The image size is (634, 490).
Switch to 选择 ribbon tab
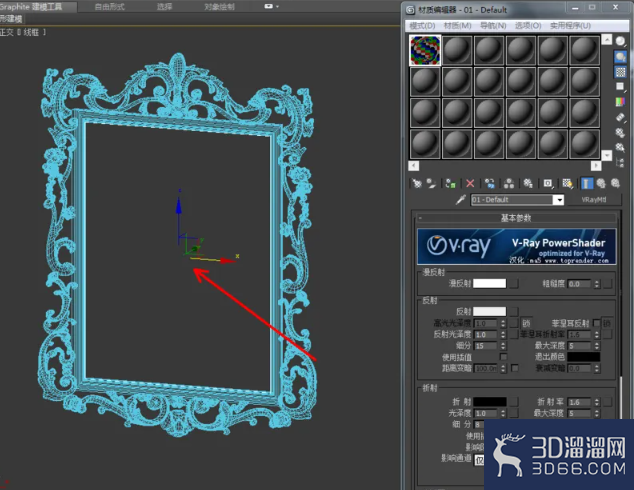coord(165,7)
